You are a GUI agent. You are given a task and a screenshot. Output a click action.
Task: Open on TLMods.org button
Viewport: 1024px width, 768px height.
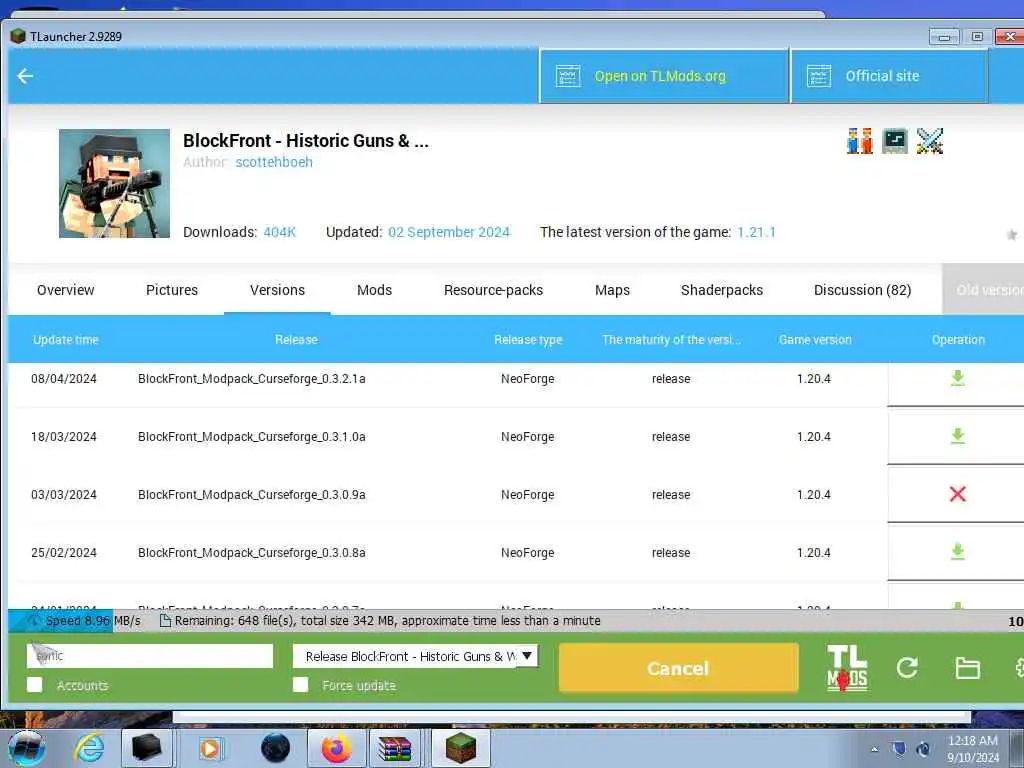664,76
